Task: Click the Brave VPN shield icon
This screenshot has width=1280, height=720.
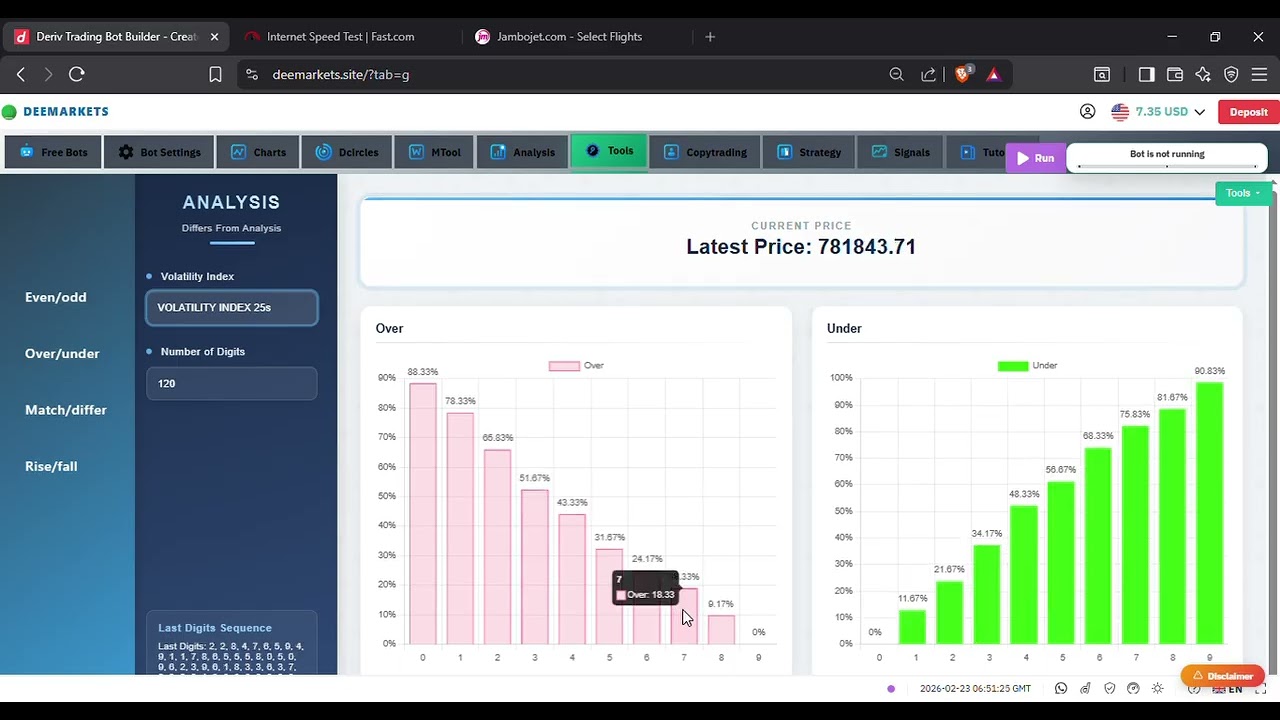Action: point(1231,74)
